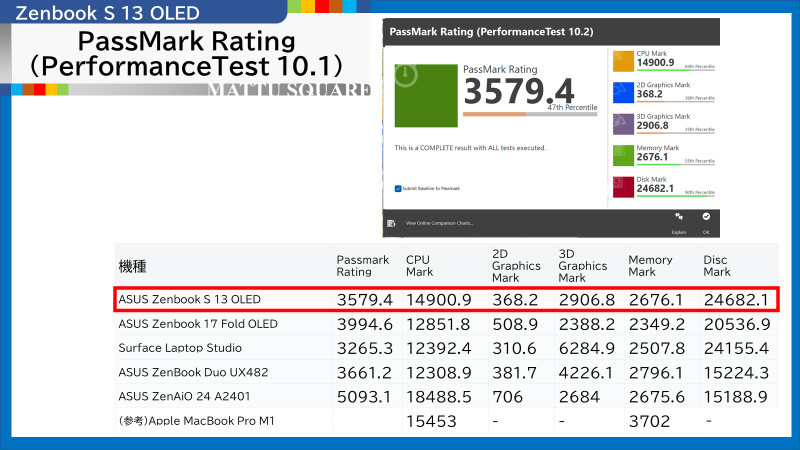Toggle the Submit Baseline to Passmark checkbox
This screenshot has height=450, width=800.
point(398,188)
